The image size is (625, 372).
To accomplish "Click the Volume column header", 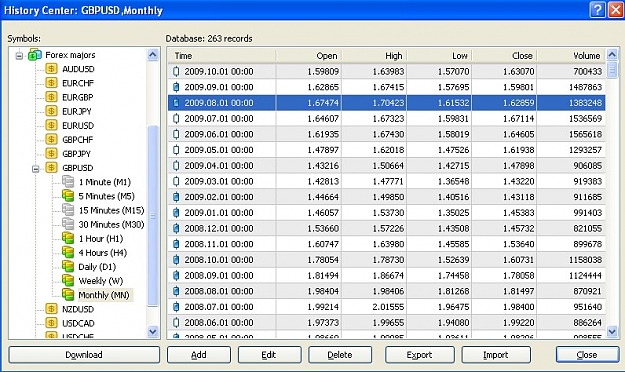I will pos(571,55).
